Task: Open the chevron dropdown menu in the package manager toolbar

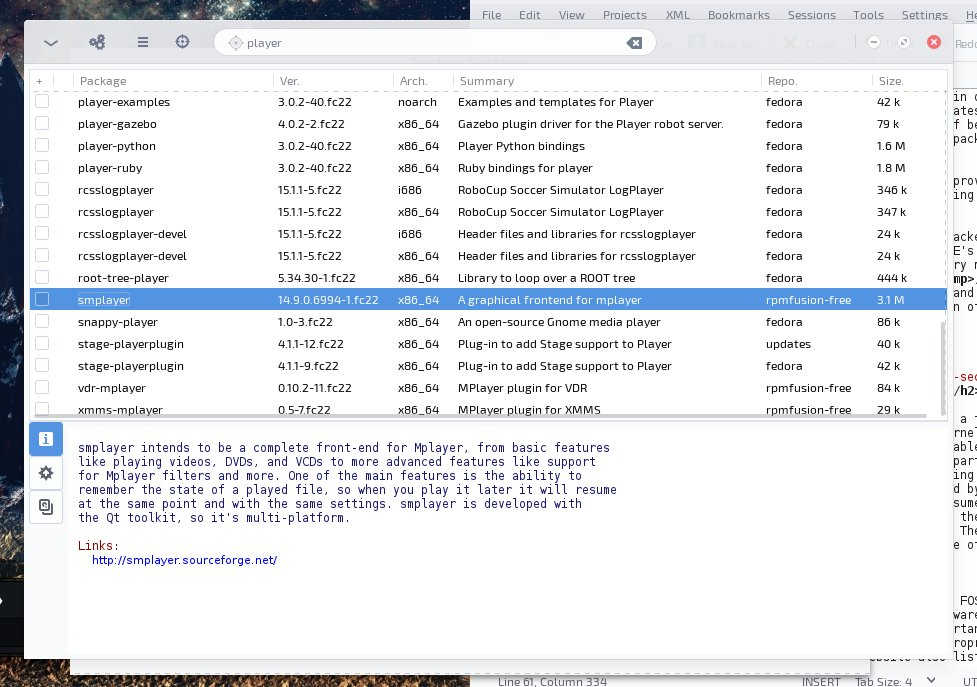Action: pos(50,42)
